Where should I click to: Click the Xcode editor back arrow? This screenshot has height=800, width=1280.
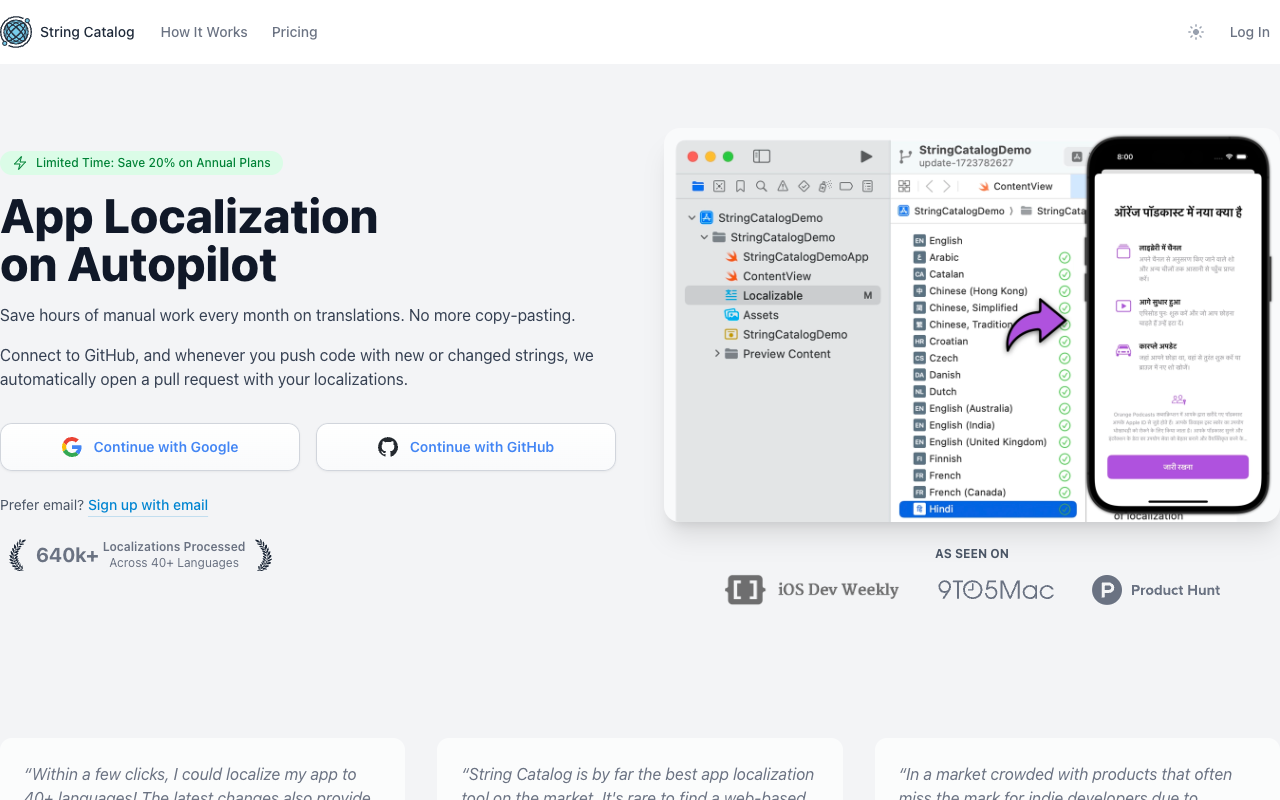[929, 186]
